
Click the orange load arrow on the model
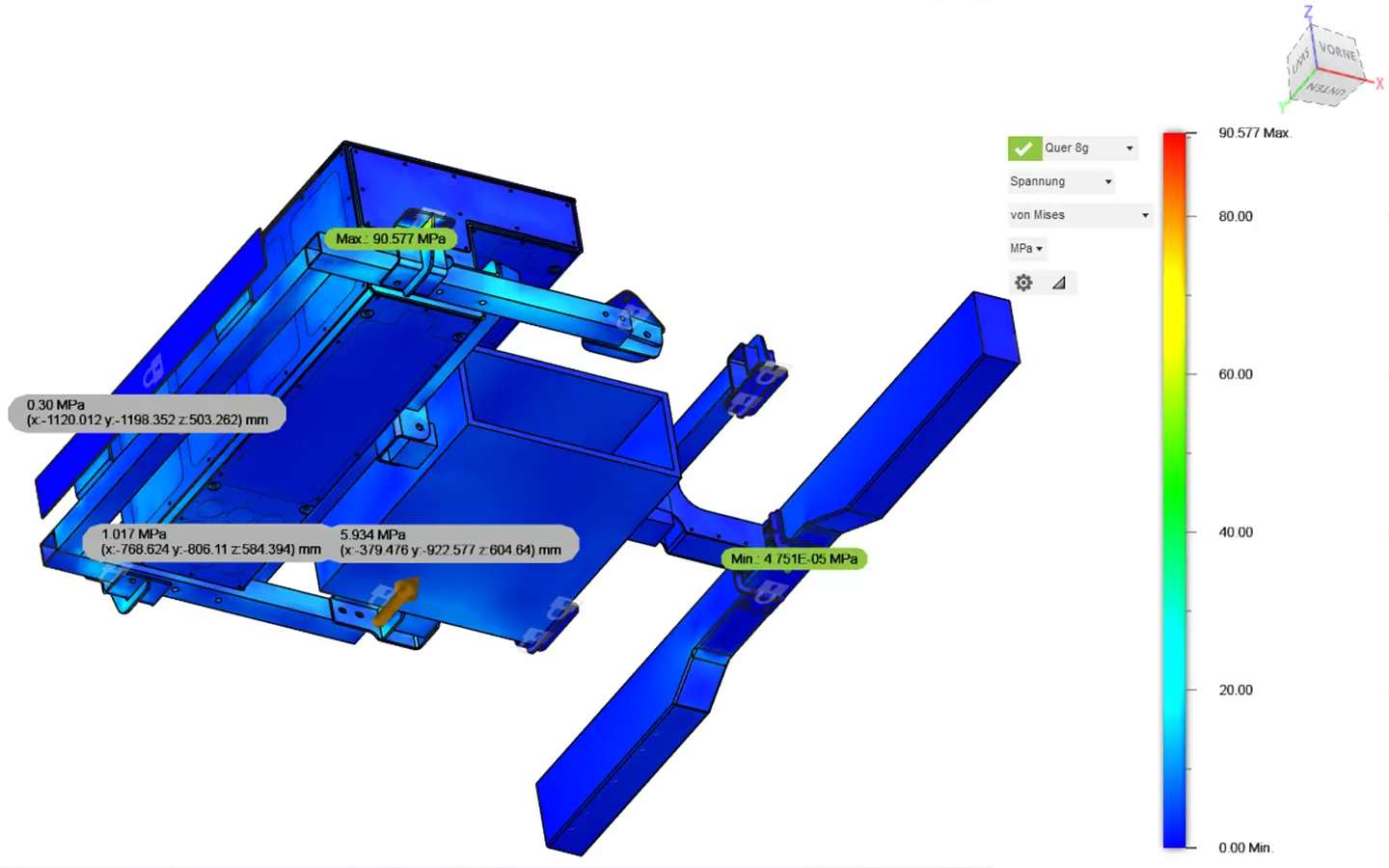click(396, 600)
